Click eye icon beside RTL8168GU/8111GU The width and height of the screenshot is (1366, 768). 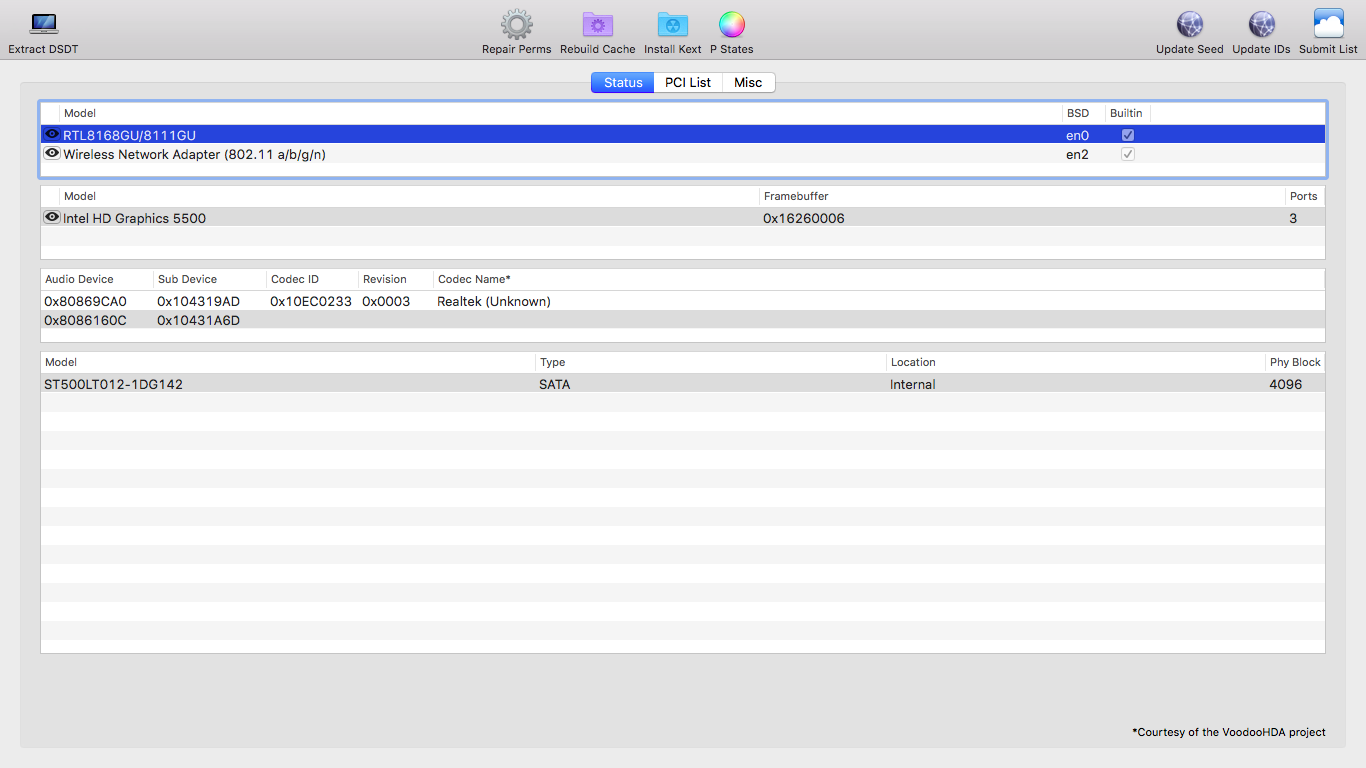coord(52,134)
